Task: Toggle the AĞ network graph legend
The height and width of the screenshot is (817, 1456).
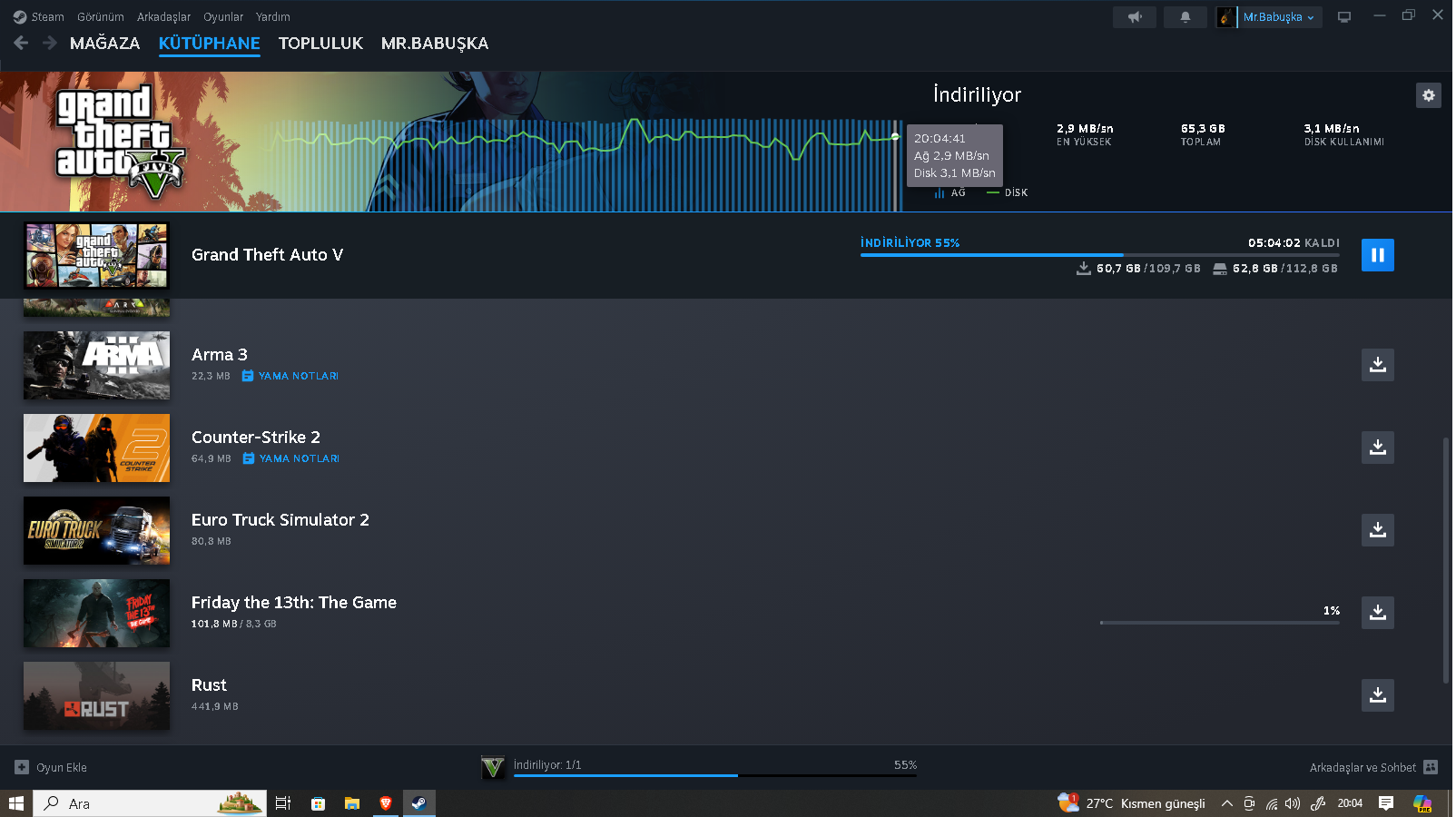Action: click(x=949, y=192)
